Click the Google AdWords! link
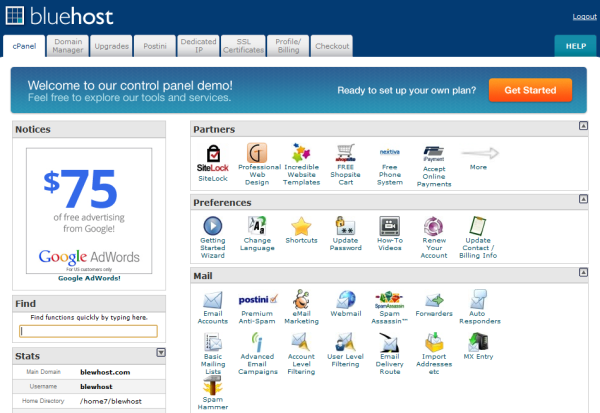This screenshot has height=413, width=600. [89, 278]
